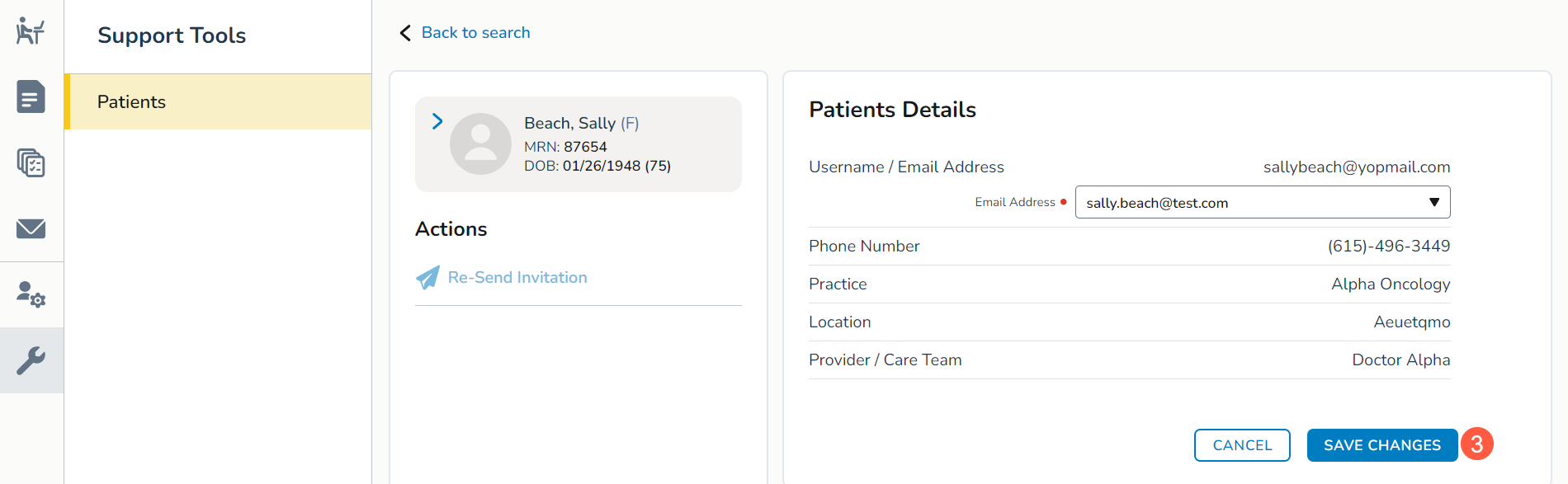Open the Email Address dropdown arrow
This screenshot has width=1568, height=484.
coord(1434,202)
